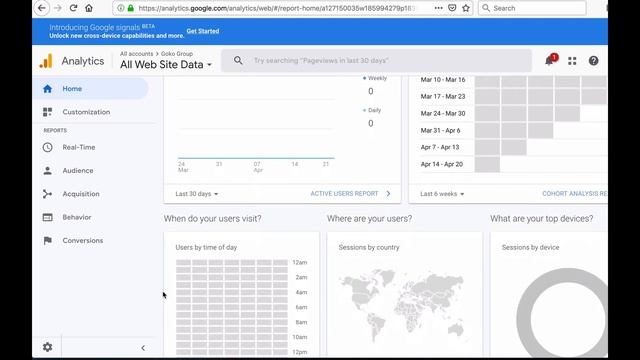The height and width of the screenshot is (360, 640).
Task: Click the Google Analytics logo
Action: (46, 61)
